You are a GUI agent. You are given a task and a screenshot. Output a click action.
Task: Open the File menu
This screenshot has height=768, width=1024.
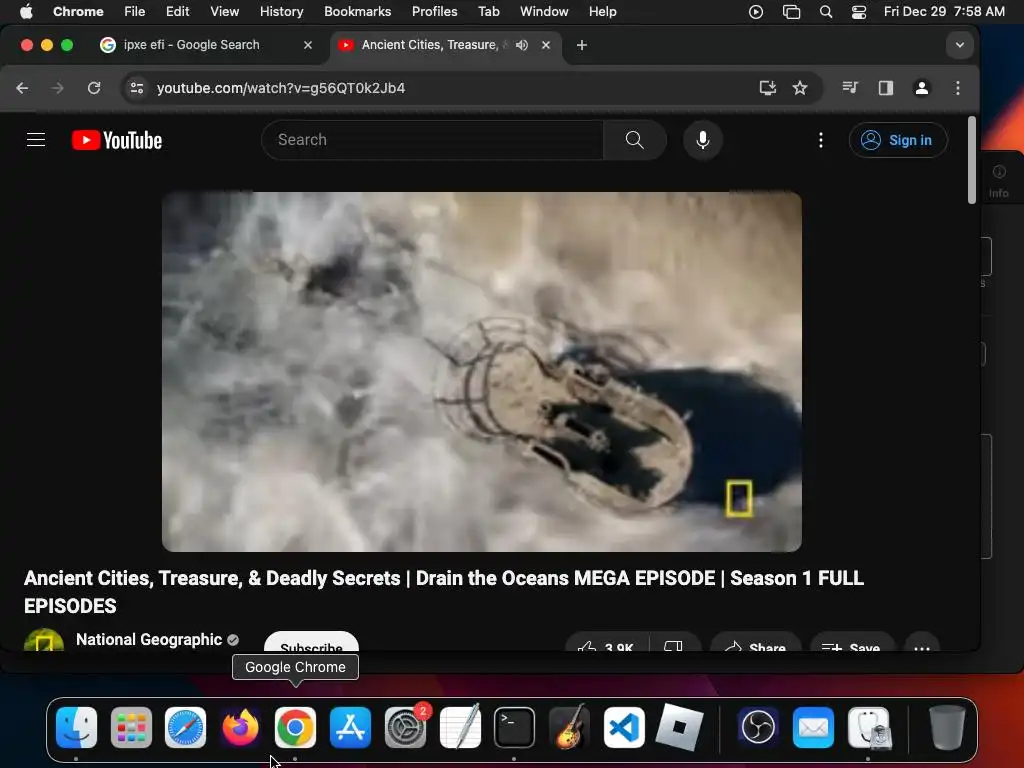(135, 11)
